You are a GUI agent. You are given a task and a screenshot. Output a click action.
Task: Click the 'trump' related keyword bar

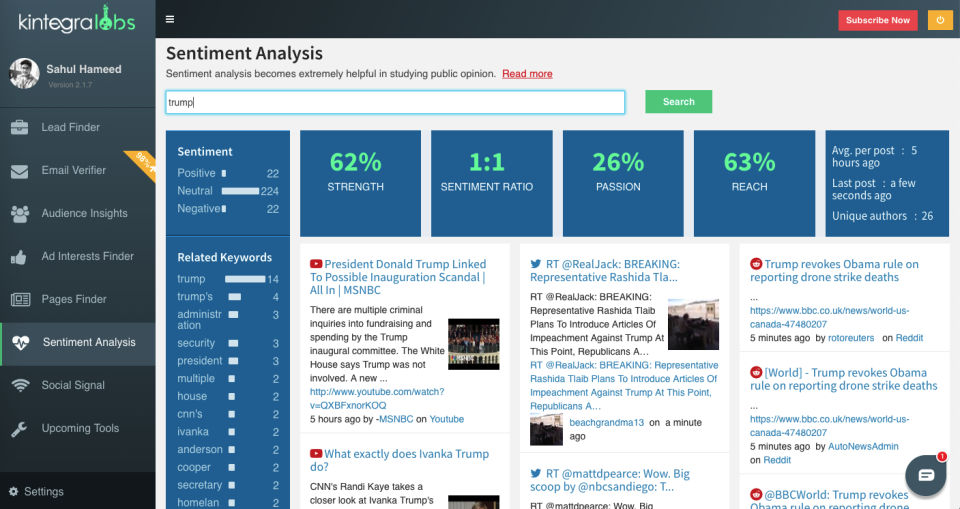click(x=245, y=279)
